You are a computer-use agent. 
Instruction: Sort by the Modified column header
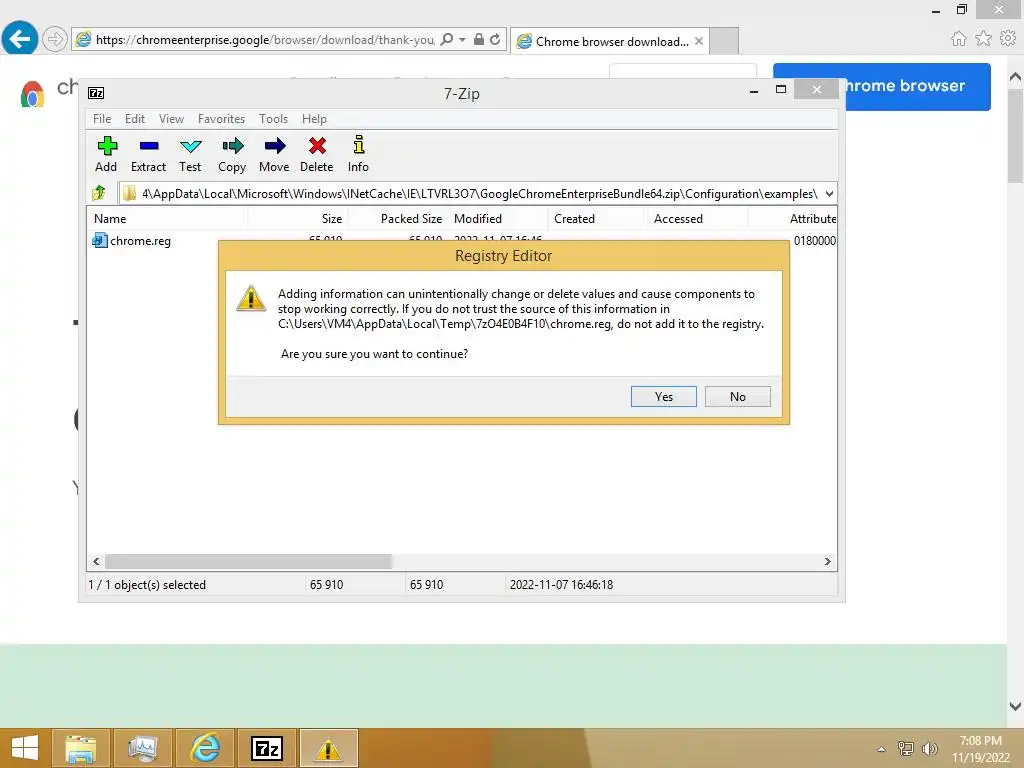click(x=497, y=219)
